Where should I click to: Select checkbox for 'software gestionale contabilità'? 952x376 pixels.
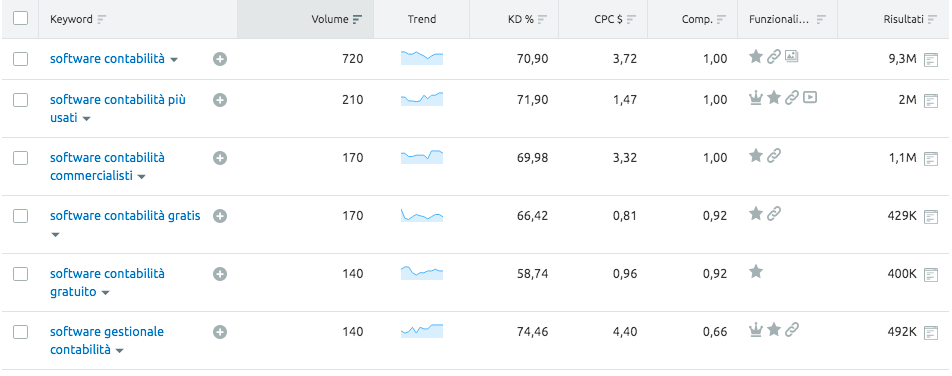click(x=21, y=332)
